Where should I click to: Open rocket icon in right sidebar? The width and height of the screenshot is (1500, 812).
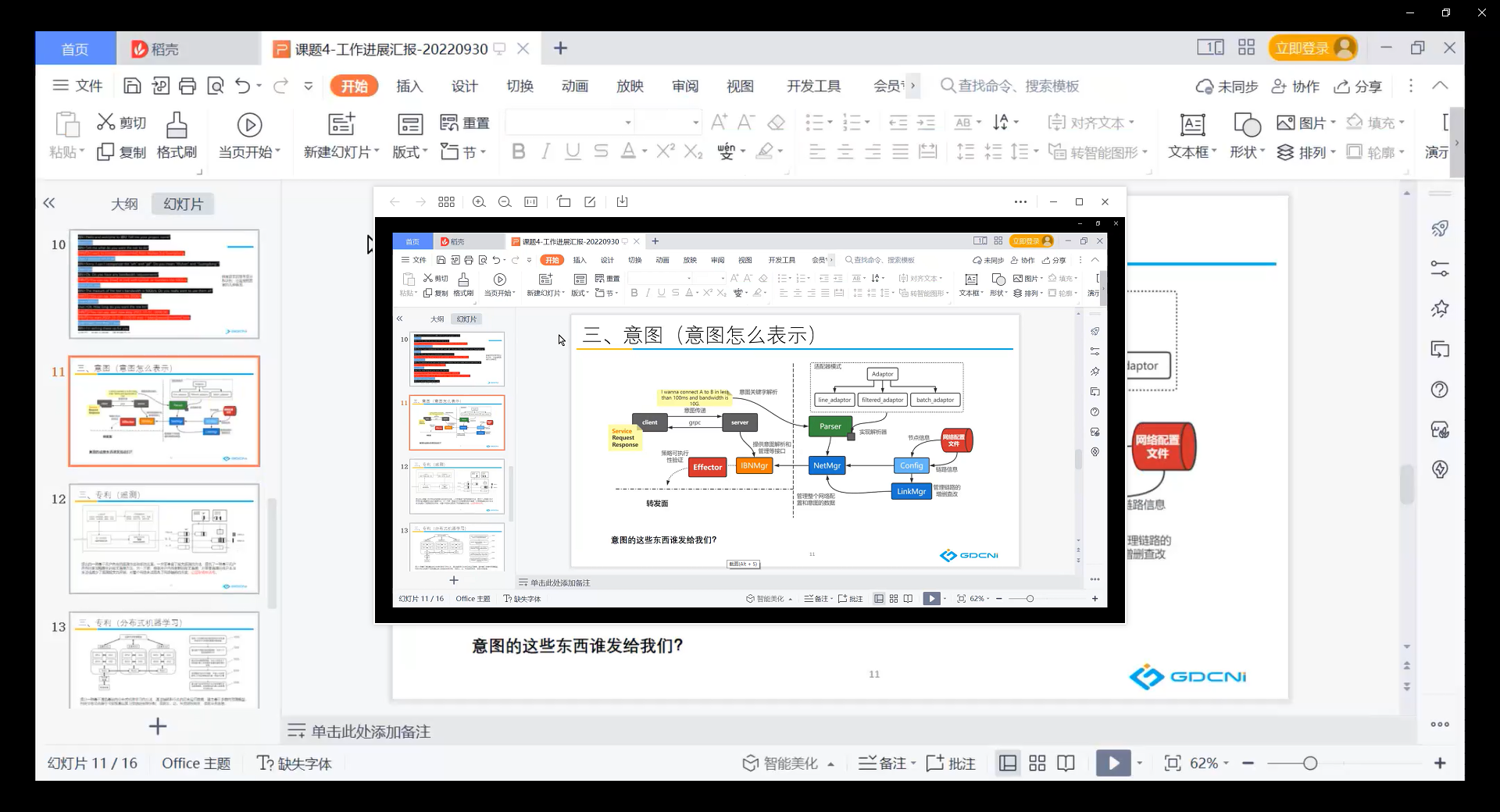tap(1440, 228)
